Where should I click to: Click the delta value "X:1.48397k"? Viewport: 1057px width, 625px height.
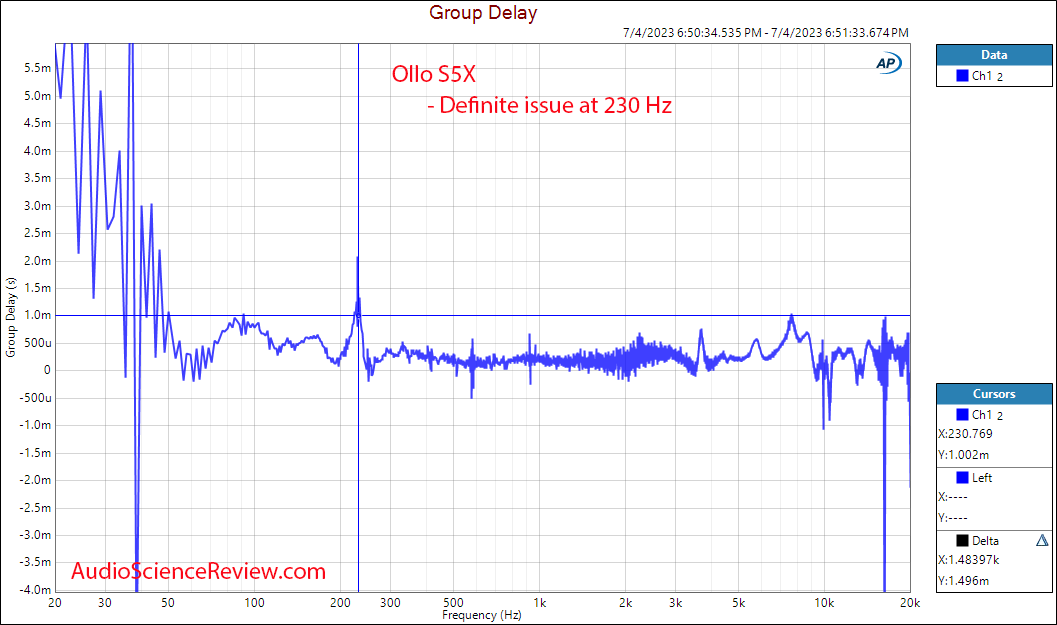(969, 560)
